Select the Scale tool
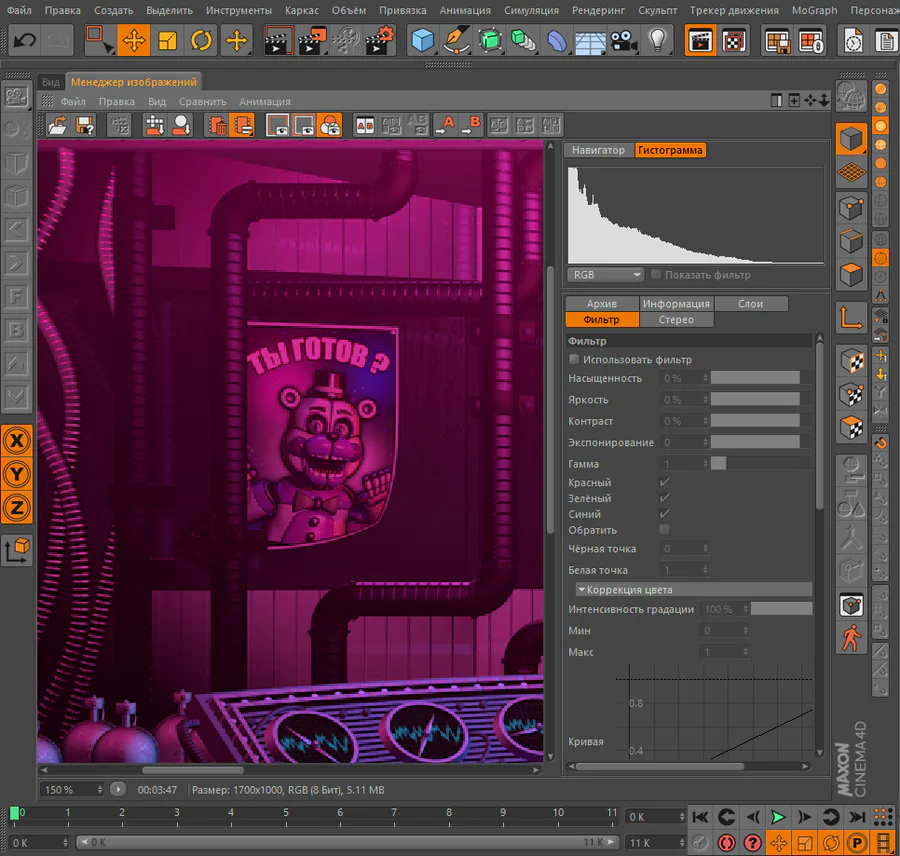This screenshot has height=856, width=900. tap(167, 41)
